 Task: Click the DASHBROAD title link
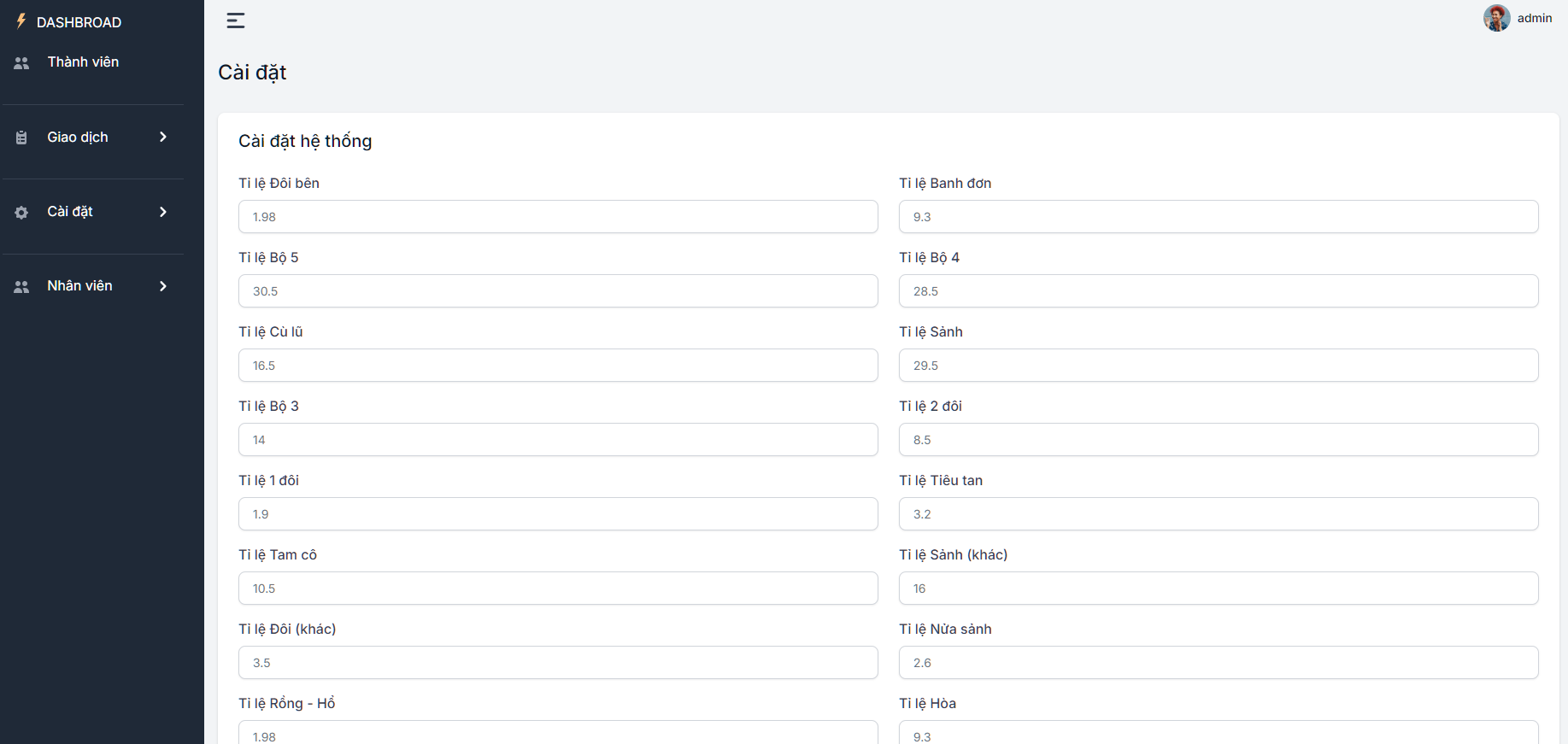tap(79, 22)
